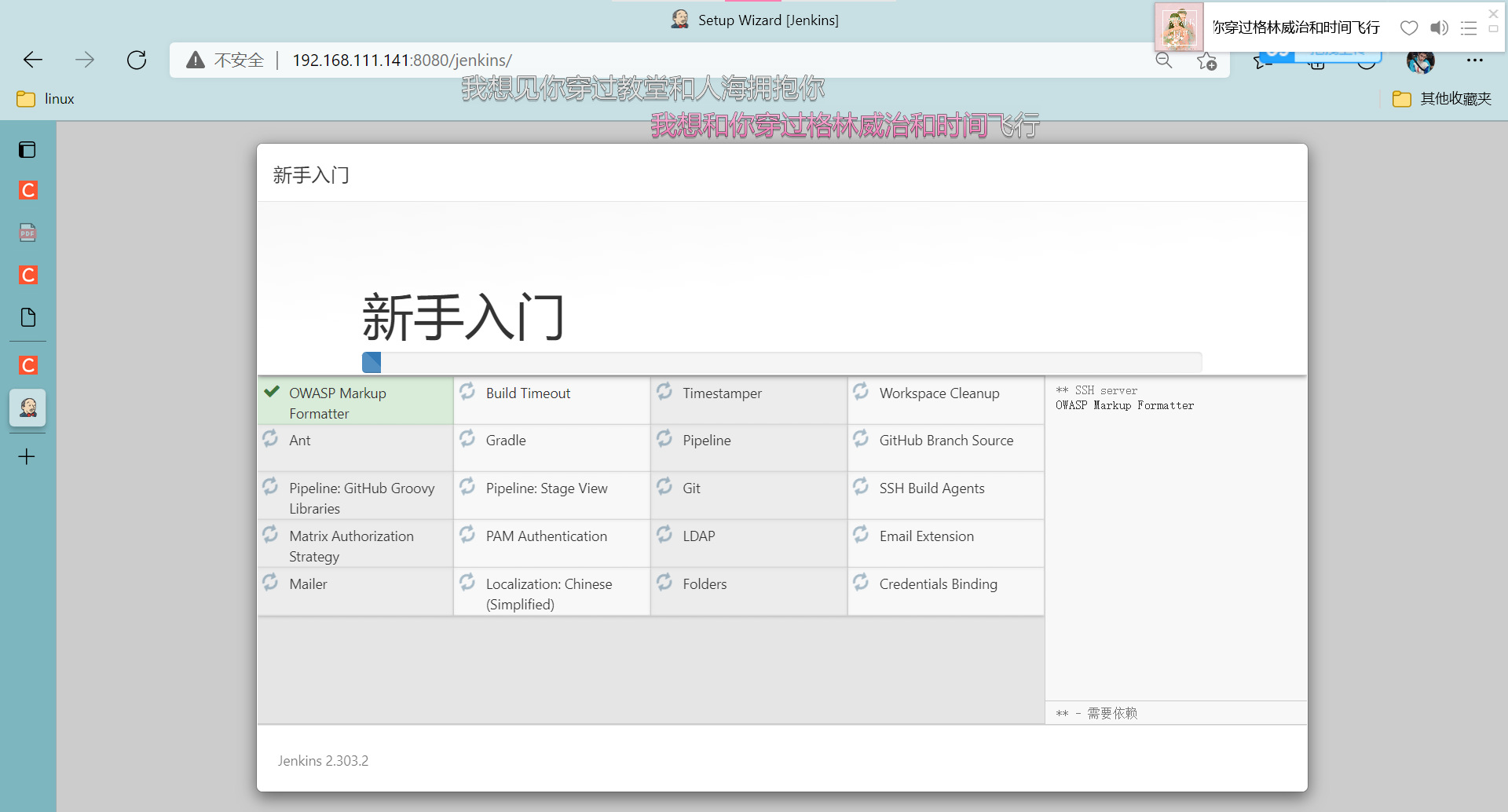The image size is (1508, 812).
Task: Click the pending icon beside Timestamper
Action: pyautogui.click(x=664, y=391)
